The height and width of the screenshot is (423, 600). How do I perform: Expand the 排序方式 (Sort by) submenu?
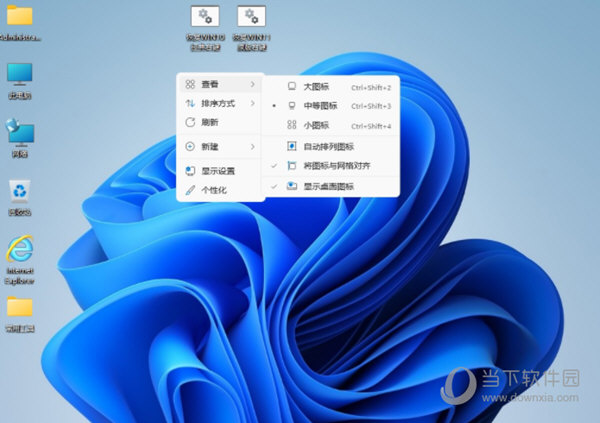coord(220,103)
